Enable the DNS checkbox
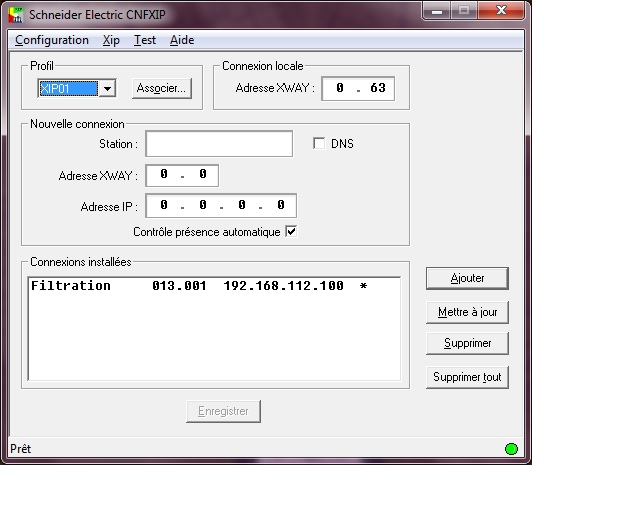 319,143
